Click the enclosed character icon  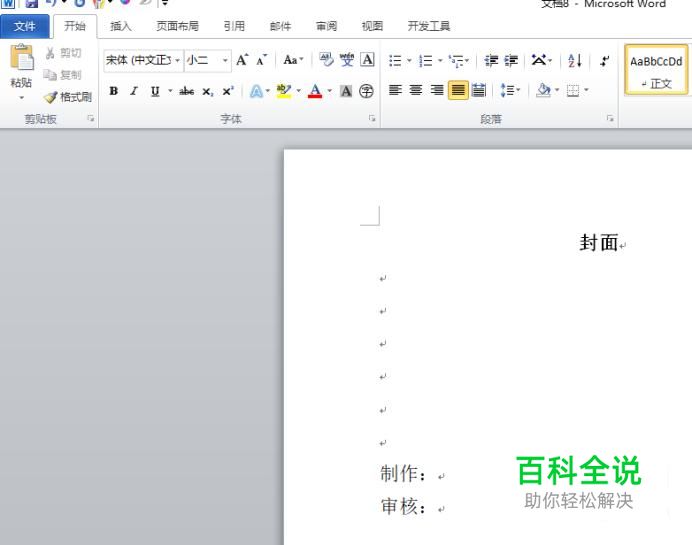pos(366,91)
